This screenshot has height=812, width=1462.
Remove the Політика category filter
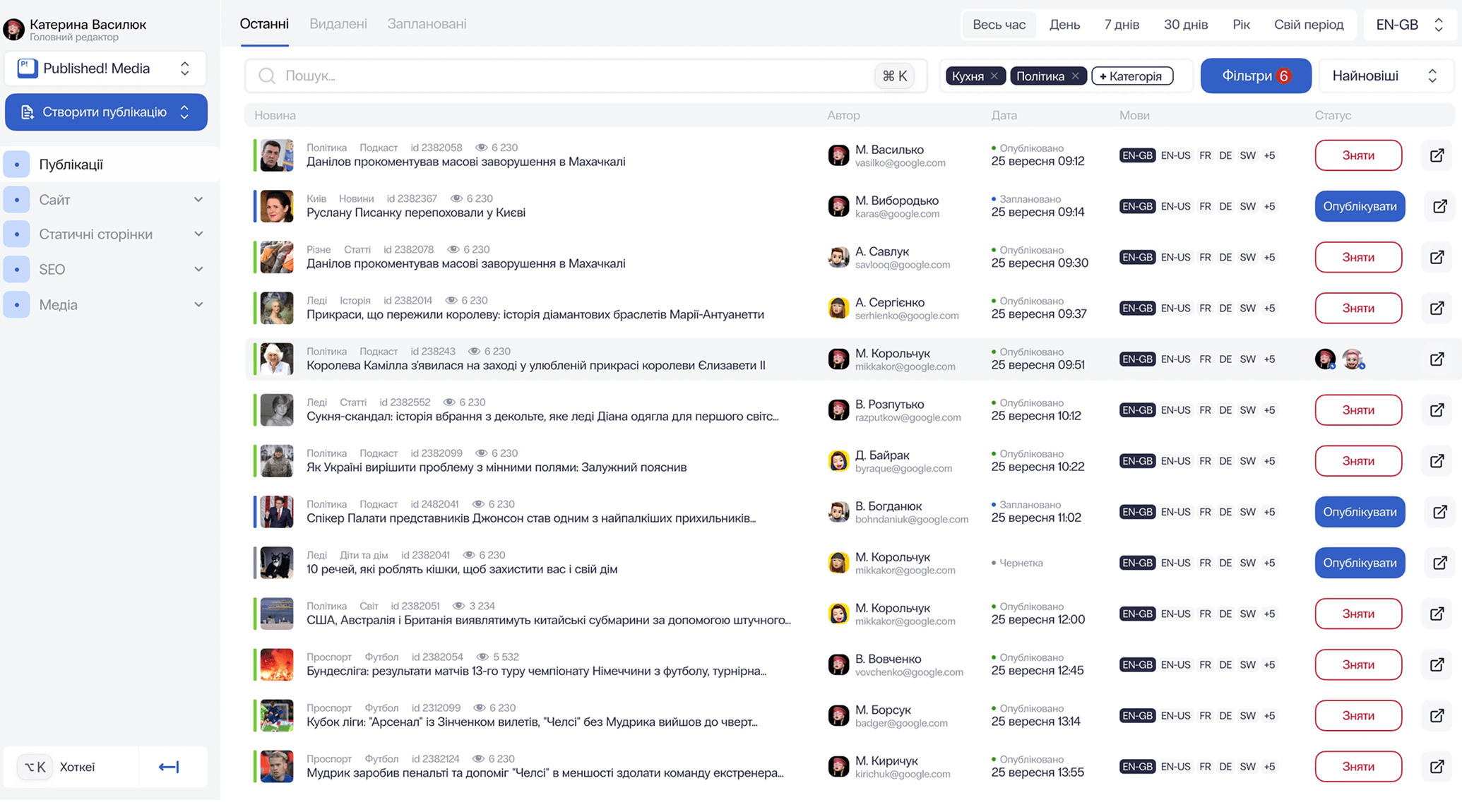(1075, 76)
